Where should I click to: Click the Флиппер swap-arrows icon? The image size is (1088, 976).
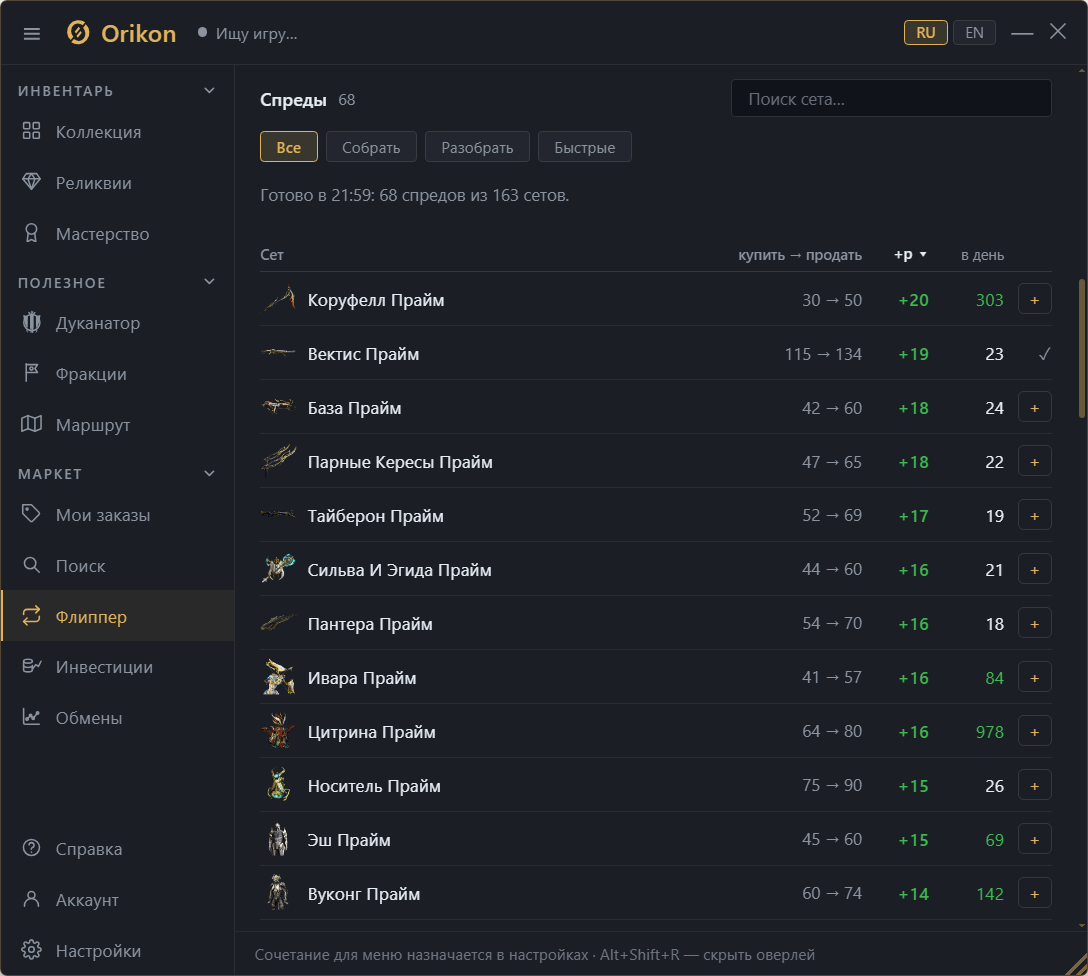coord(31,616)
